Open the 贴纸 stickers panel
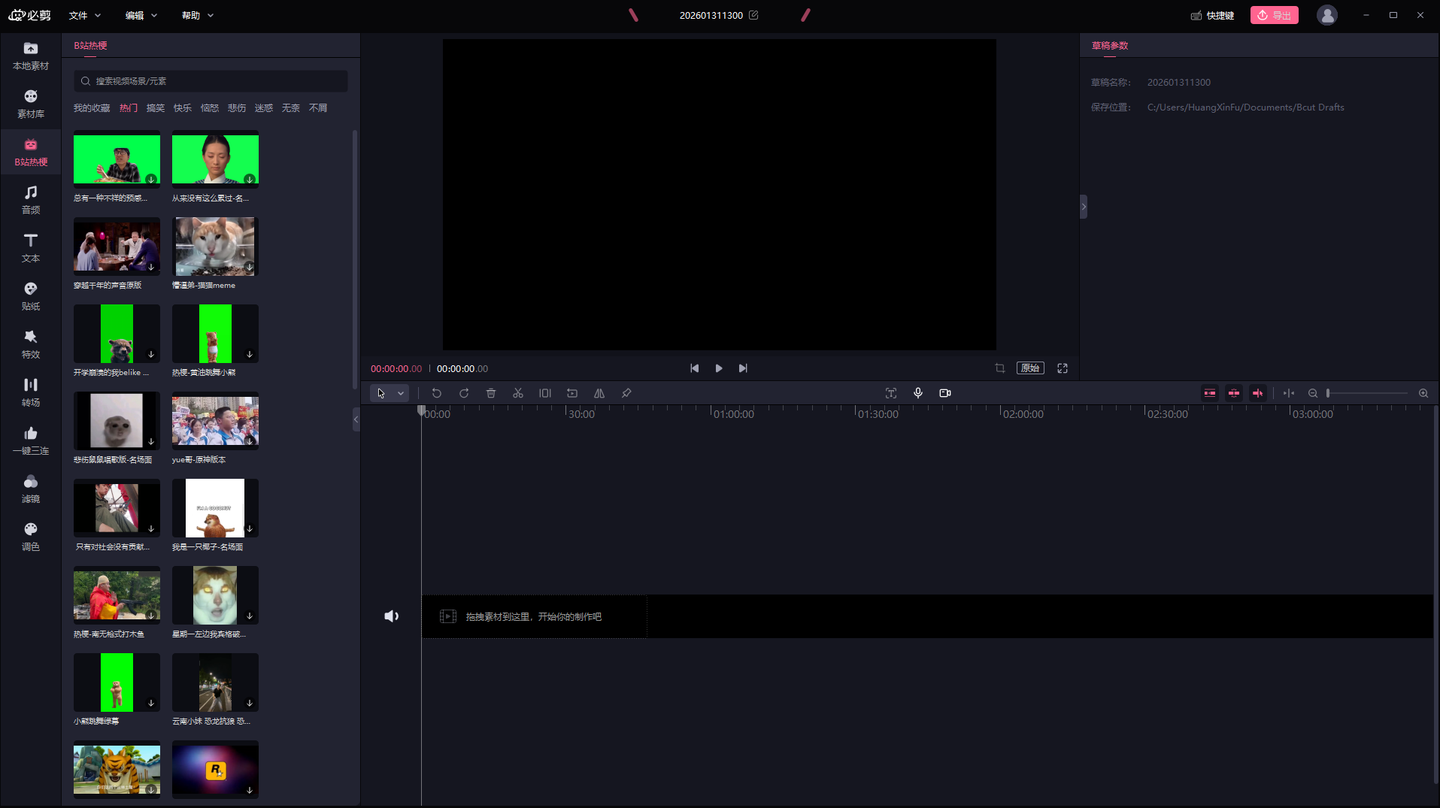 click(30, 296)
